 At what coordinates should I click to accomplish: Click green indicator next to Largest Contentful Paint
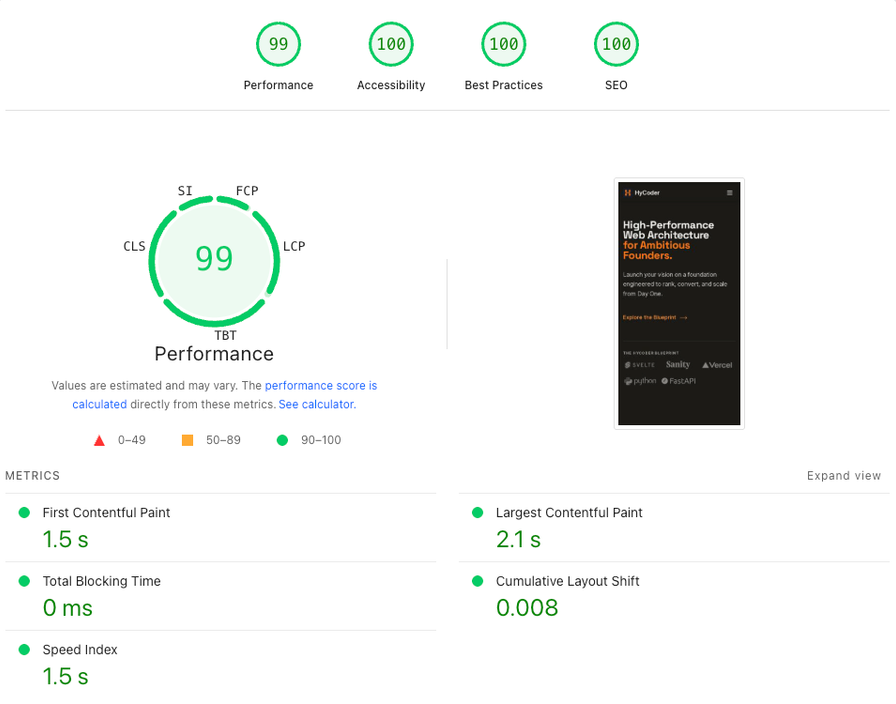click(x=477, y=512)
